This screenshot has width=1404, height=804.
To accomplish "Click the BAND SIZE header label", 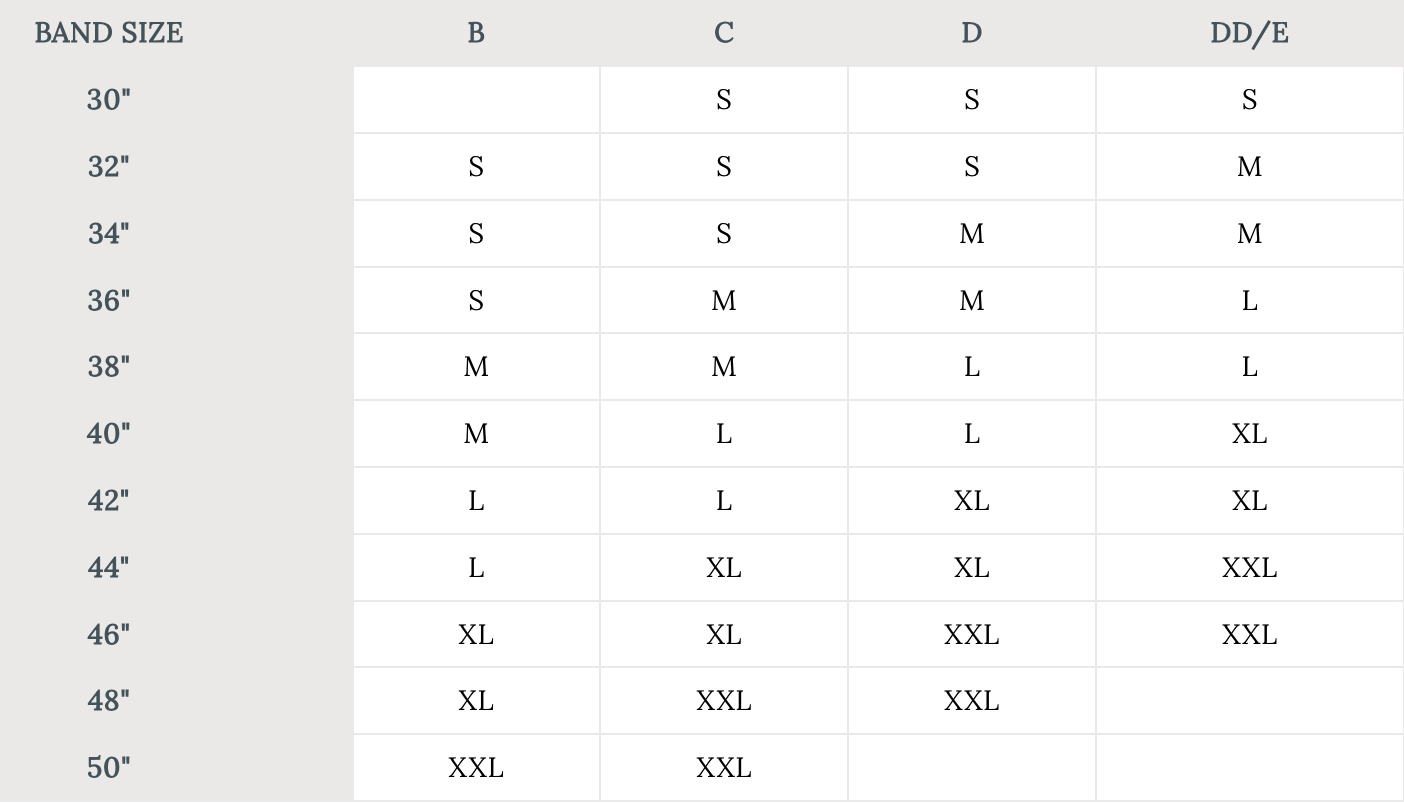I will click(109, 33).
